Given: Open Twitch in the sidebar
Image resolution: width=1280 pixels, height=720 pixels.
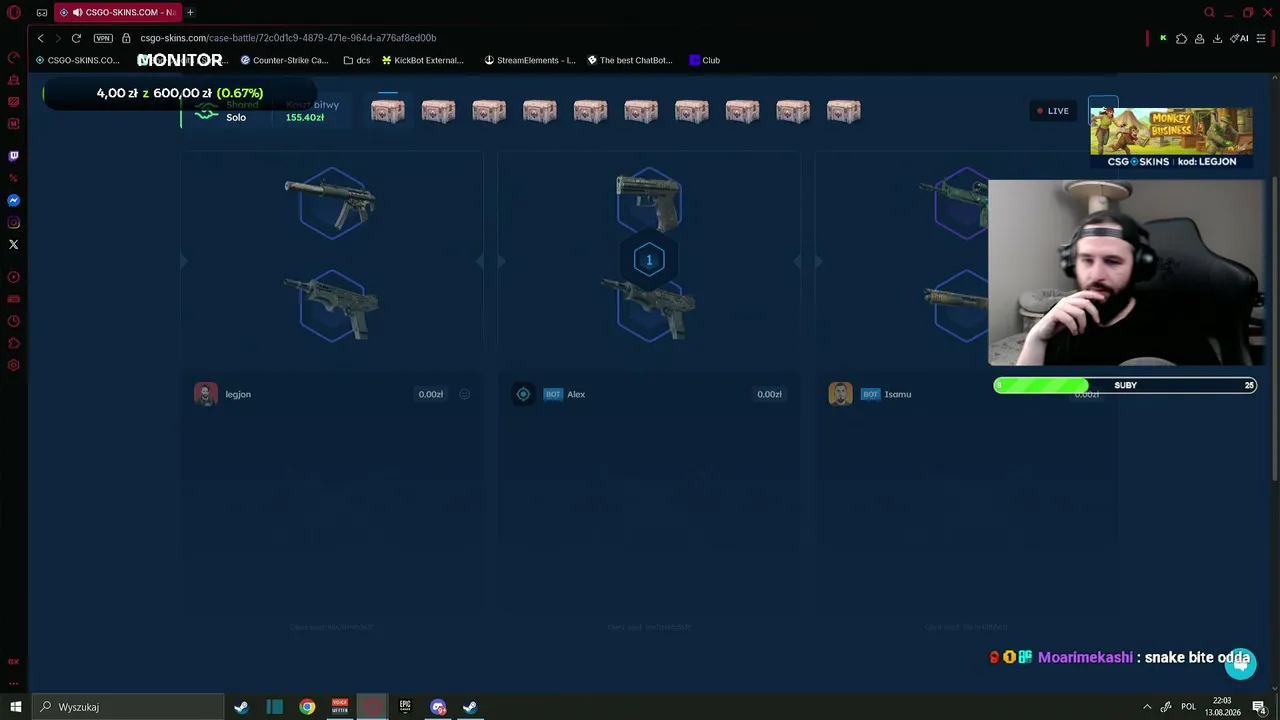Looking at the screenshot, I should click(x=14, y=156).
